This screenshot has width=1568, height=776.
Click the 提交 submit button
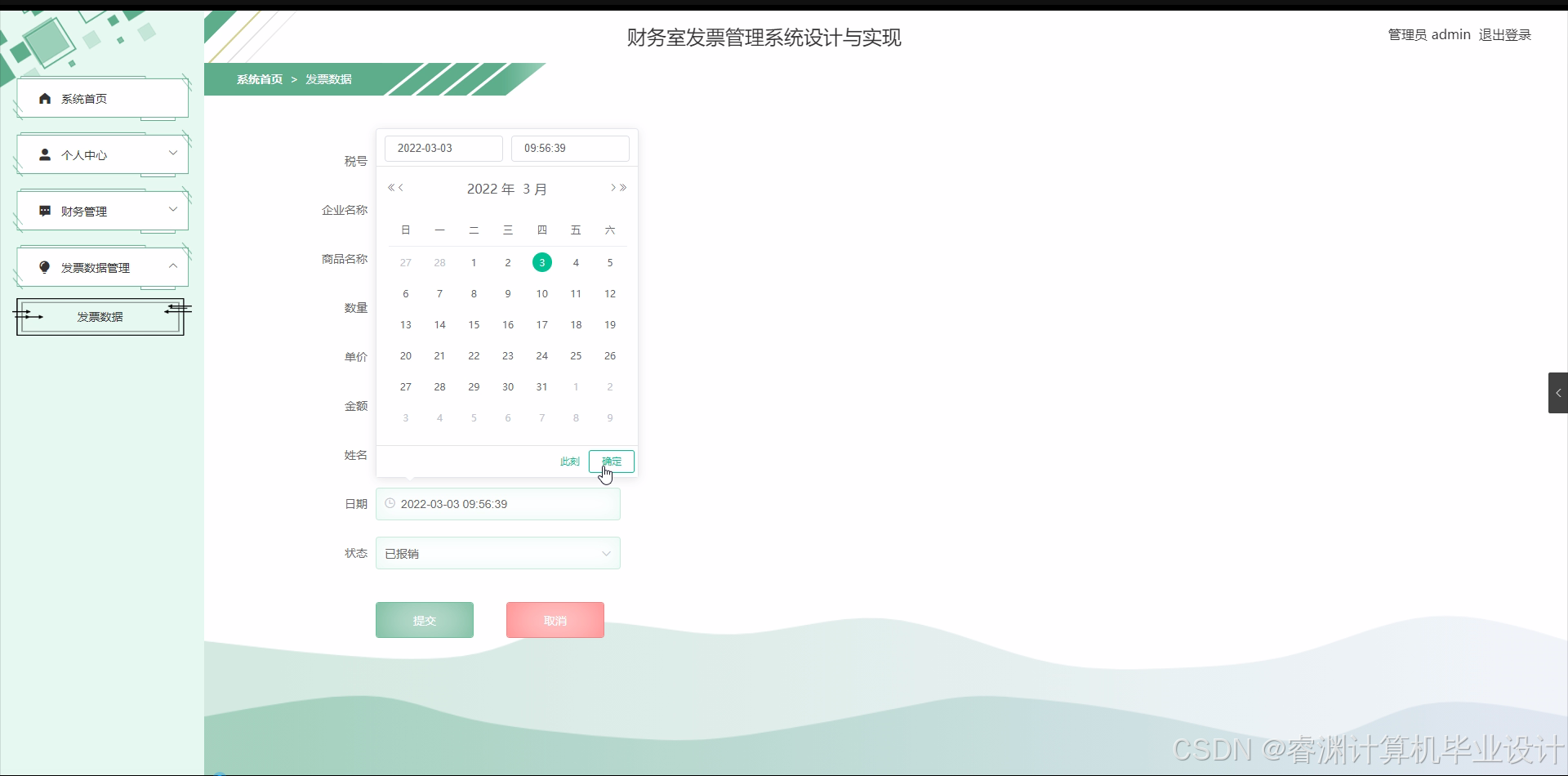[424, 619]
